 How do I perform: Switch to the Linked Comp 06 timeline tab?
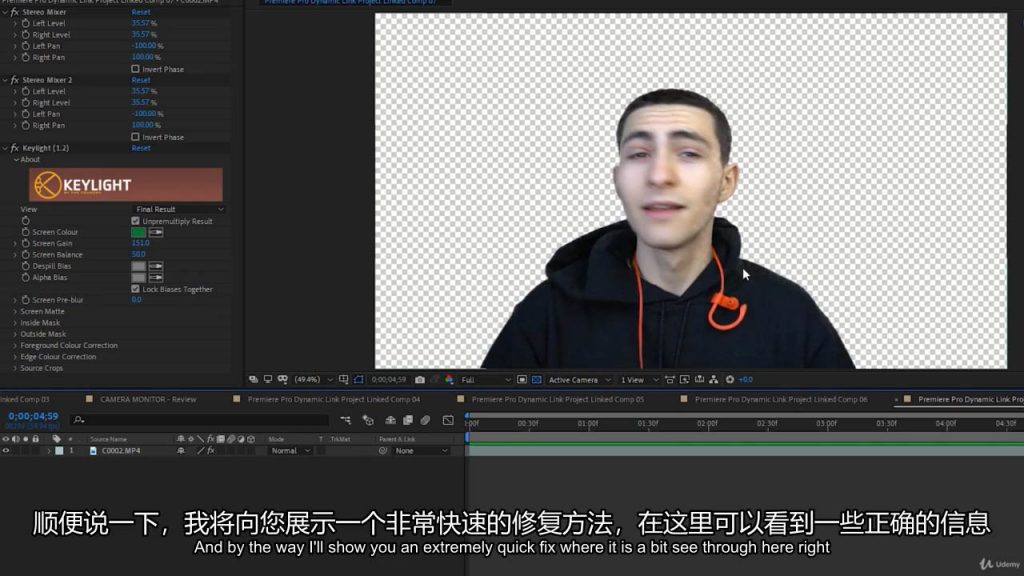tap(780, 399)
